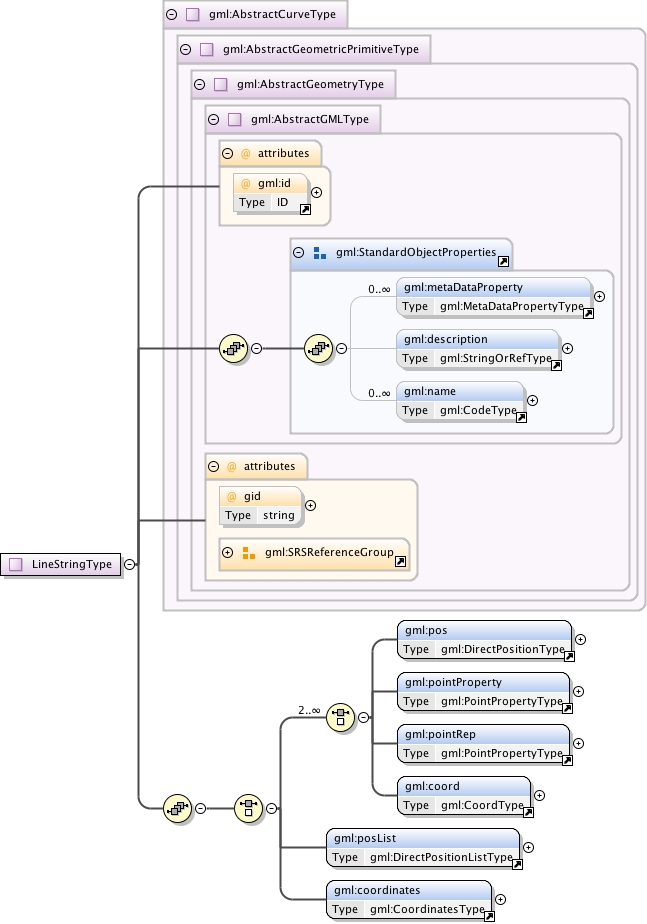The width and height of the screenshot is (647, 924).
Task: Follow the gml:SRSReferenceGroup reference arrow
Action: (400, 561)
